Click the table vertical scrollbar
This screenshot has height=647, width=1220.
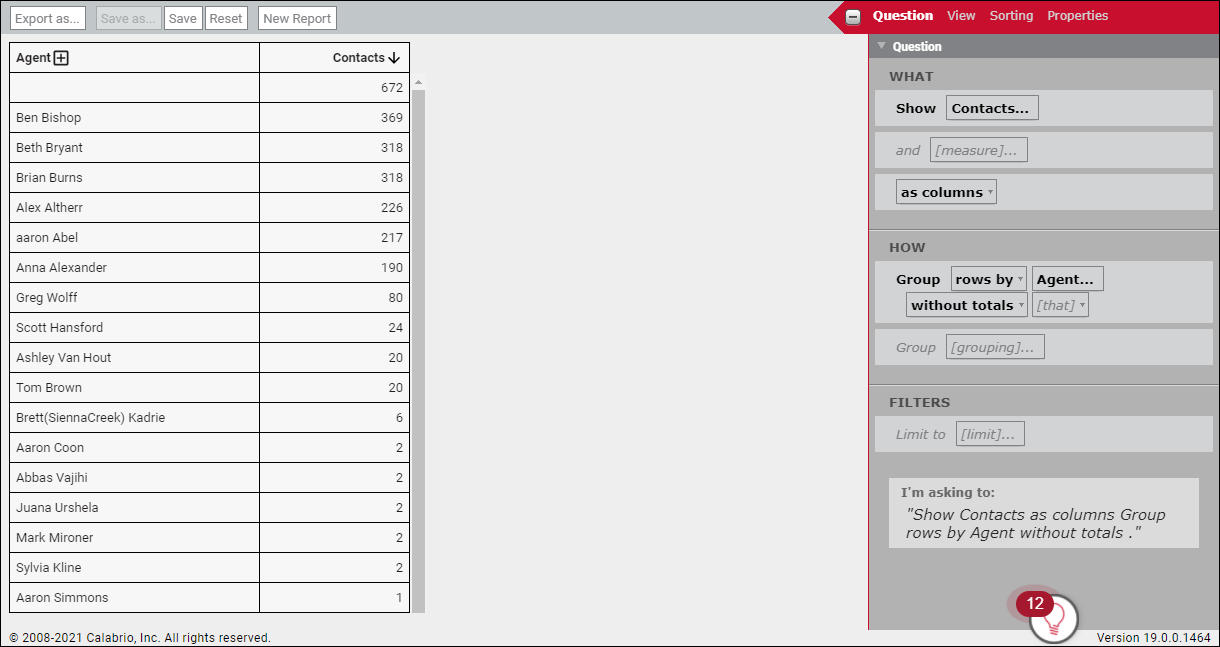tap(418, 350)
